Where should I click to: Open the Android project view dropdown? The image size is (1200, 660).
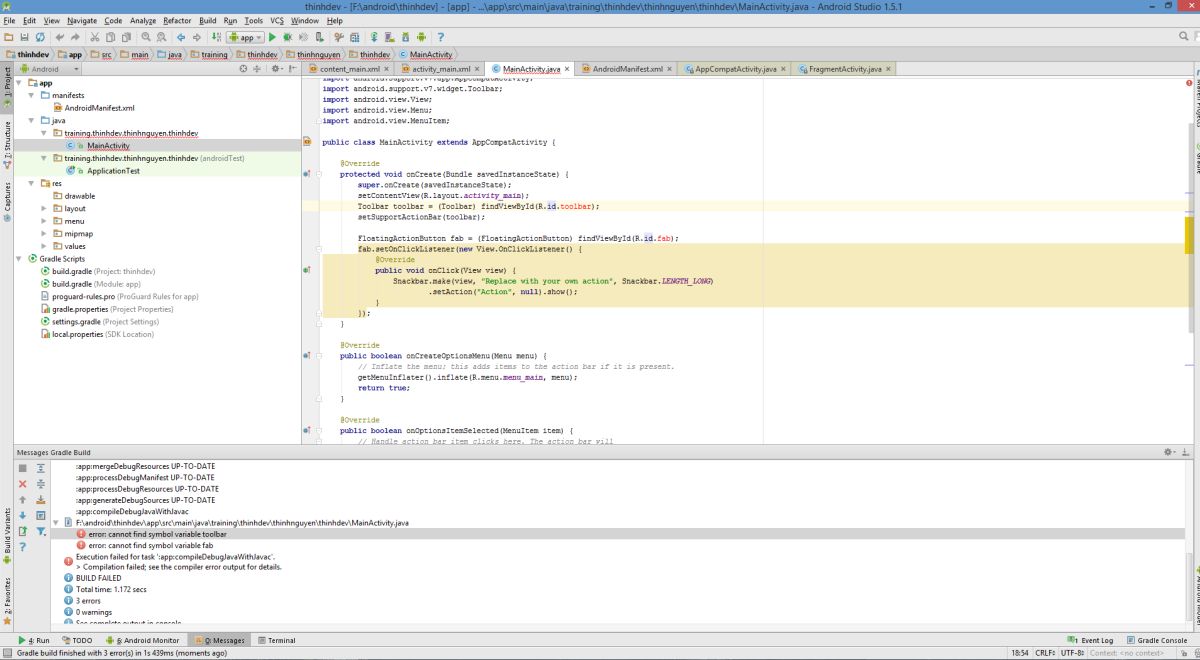coord(46,69)
